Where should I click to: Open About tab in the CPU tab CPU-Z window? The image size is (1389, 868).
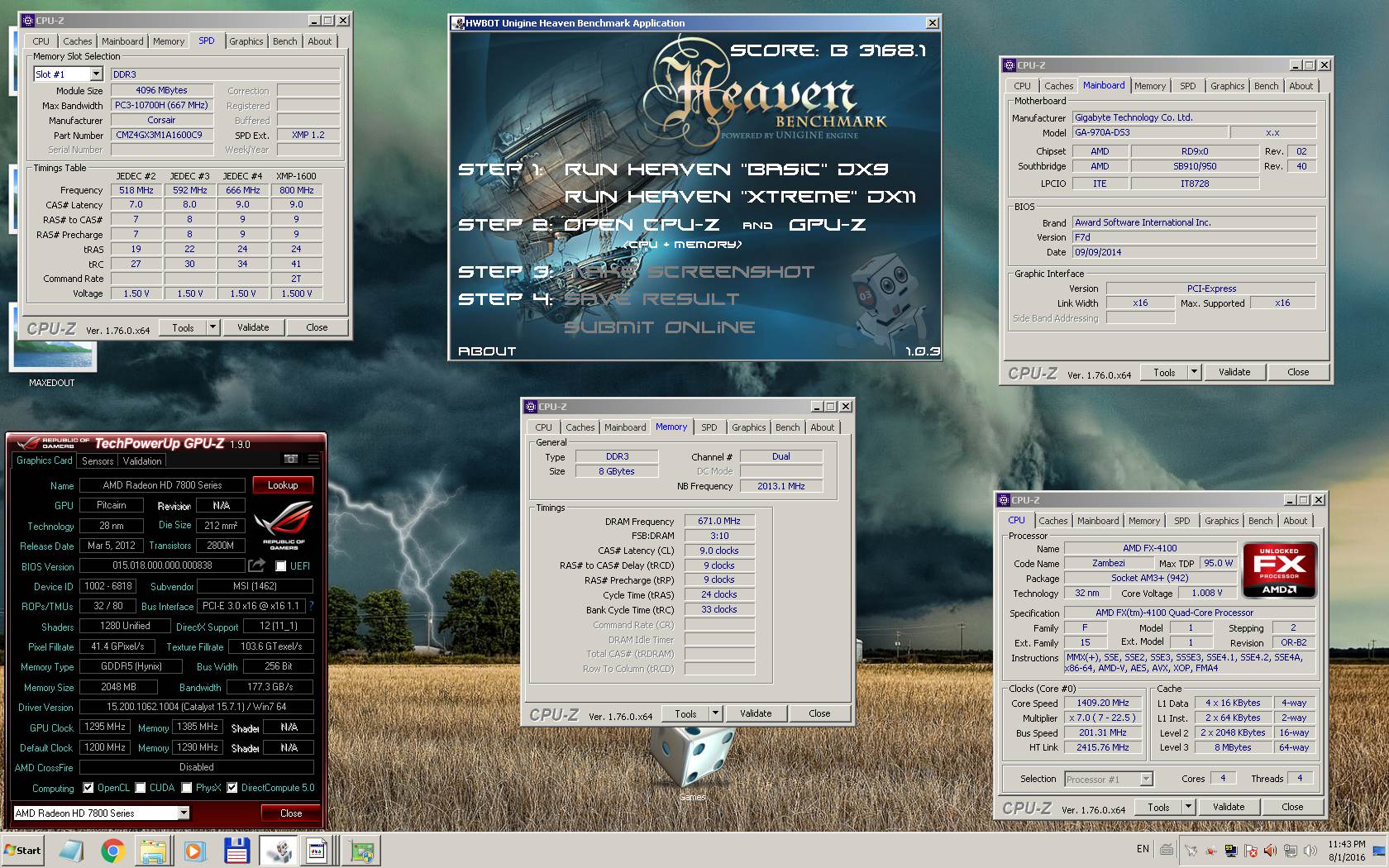click(1295, 521)
